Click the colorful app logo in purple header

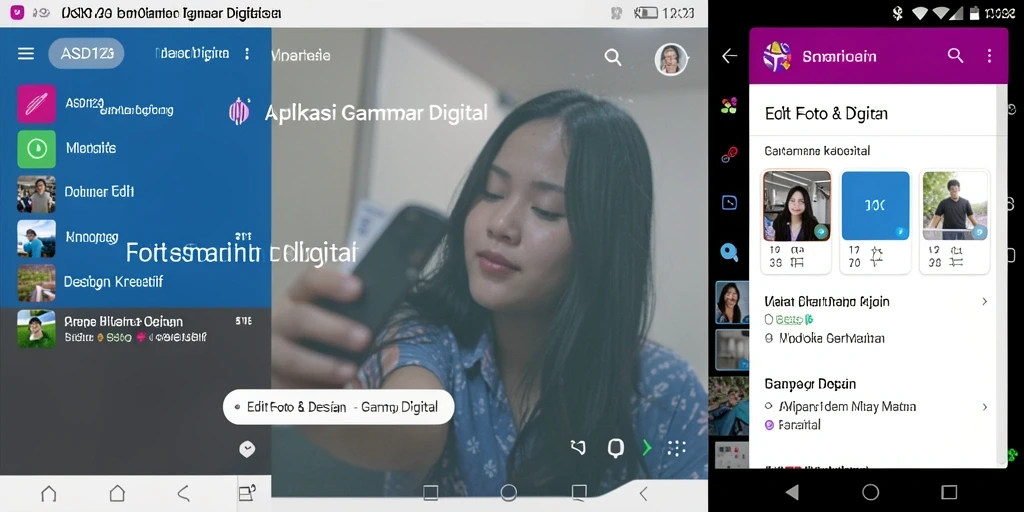tap(777, 56)
